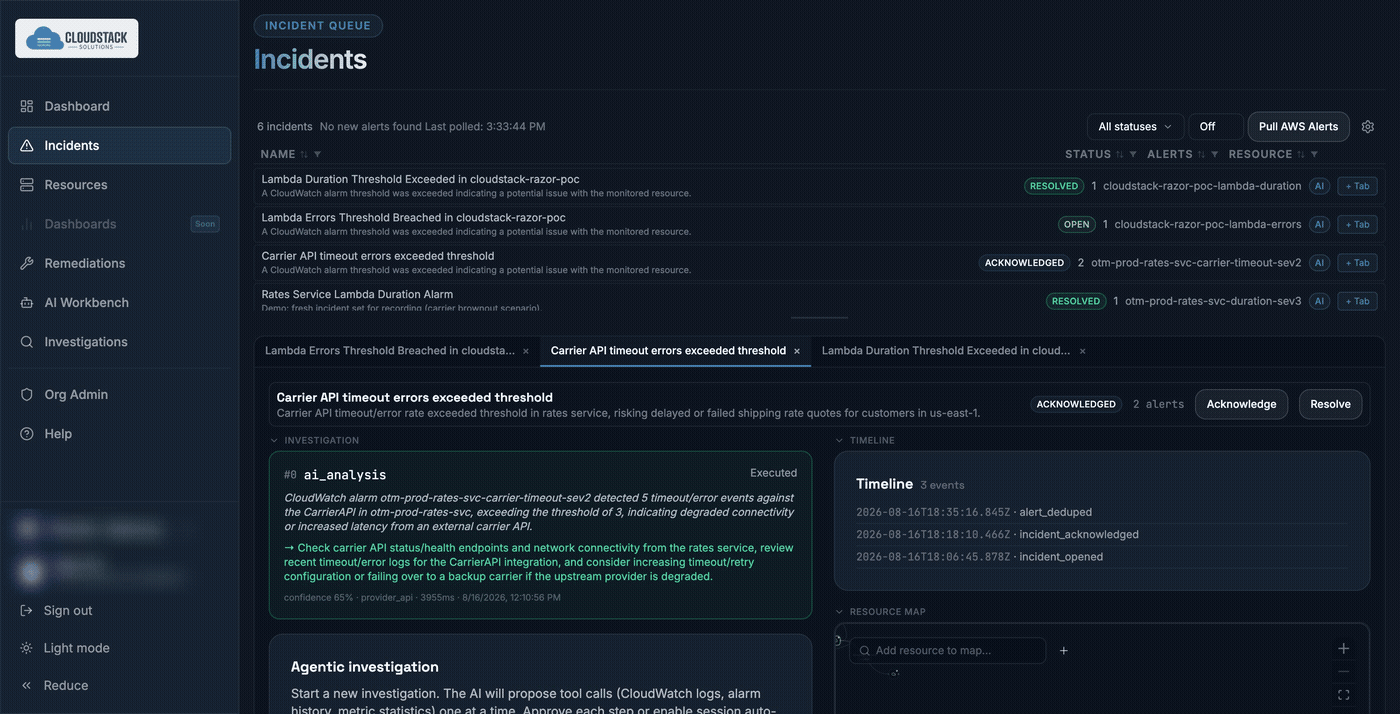Open Rates Service Lambda Duration Alarm with + Tab

point(1357,301)
